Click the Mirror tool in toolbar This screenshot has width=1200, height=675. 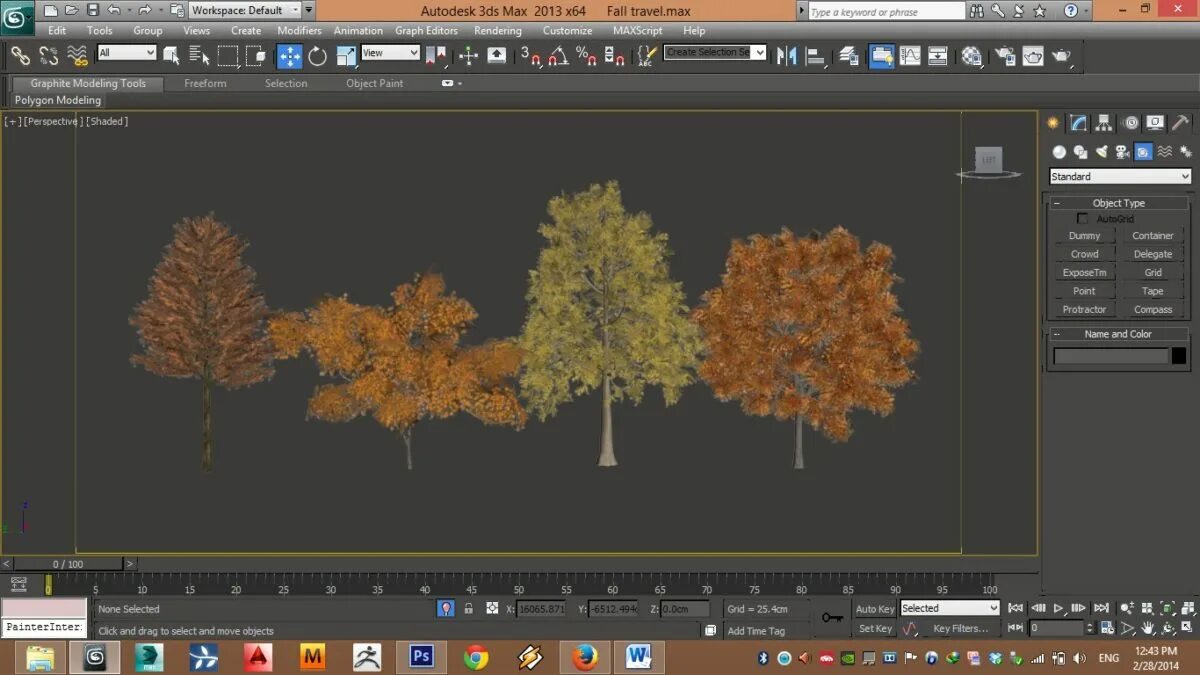(786, 56)
